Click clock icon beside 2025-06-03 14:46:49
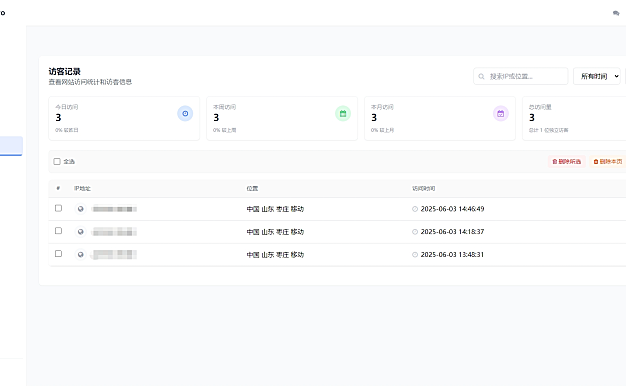The height and width of the screenshot is (386, 626). point(415,209)
